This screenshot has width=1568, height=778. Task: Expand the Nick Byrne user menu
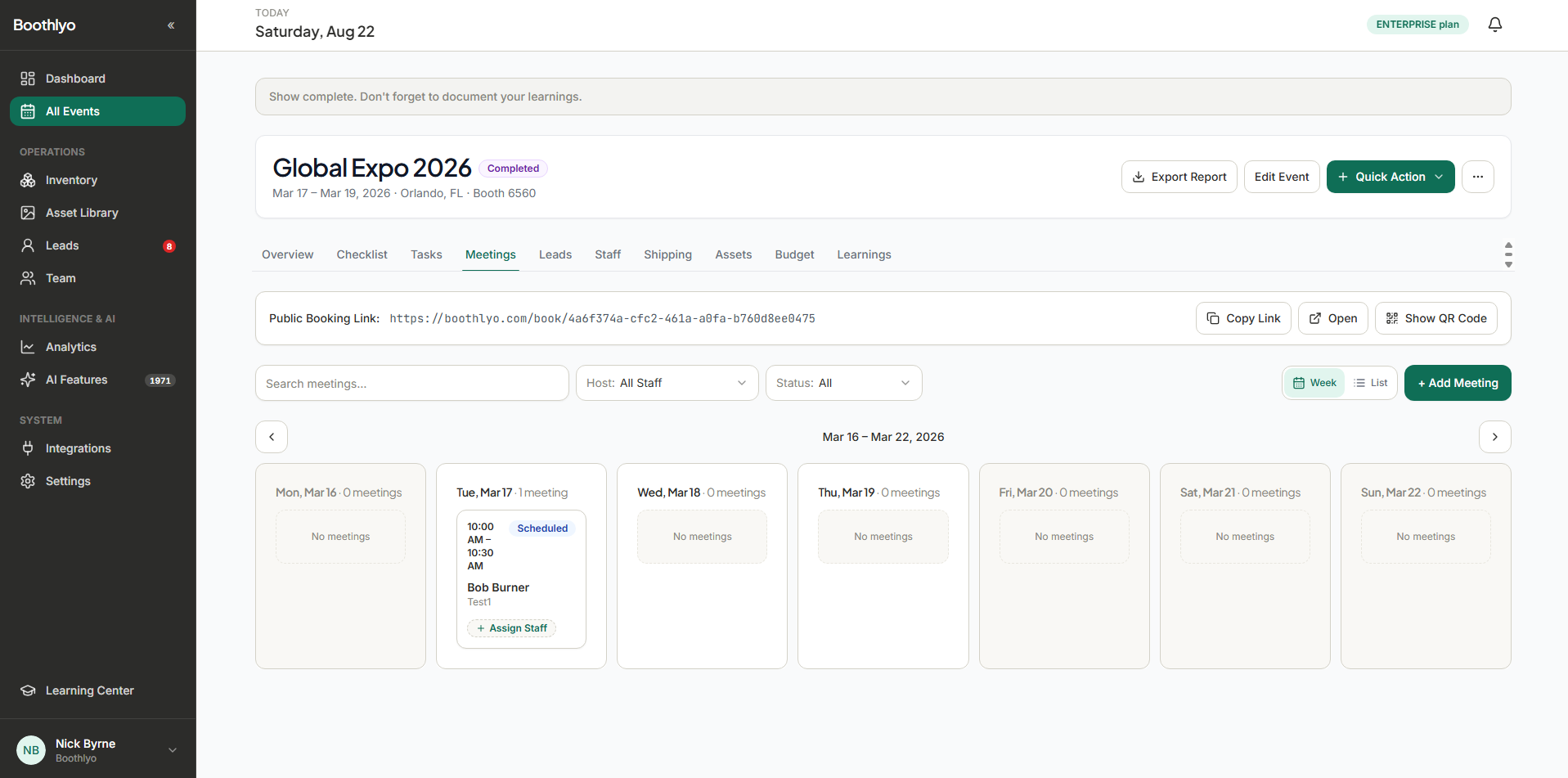[97, 750]
